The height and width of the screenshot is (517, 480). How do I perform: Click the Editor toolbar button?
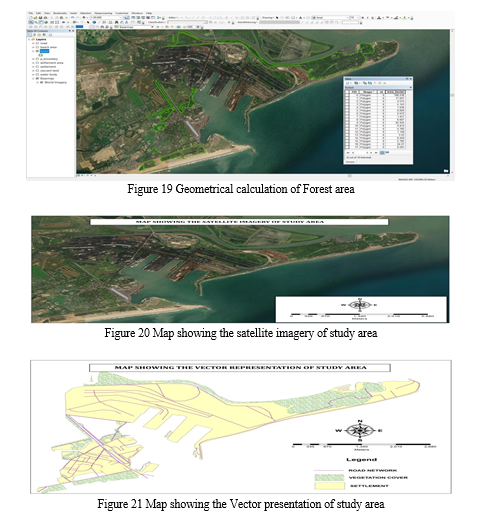172,17
